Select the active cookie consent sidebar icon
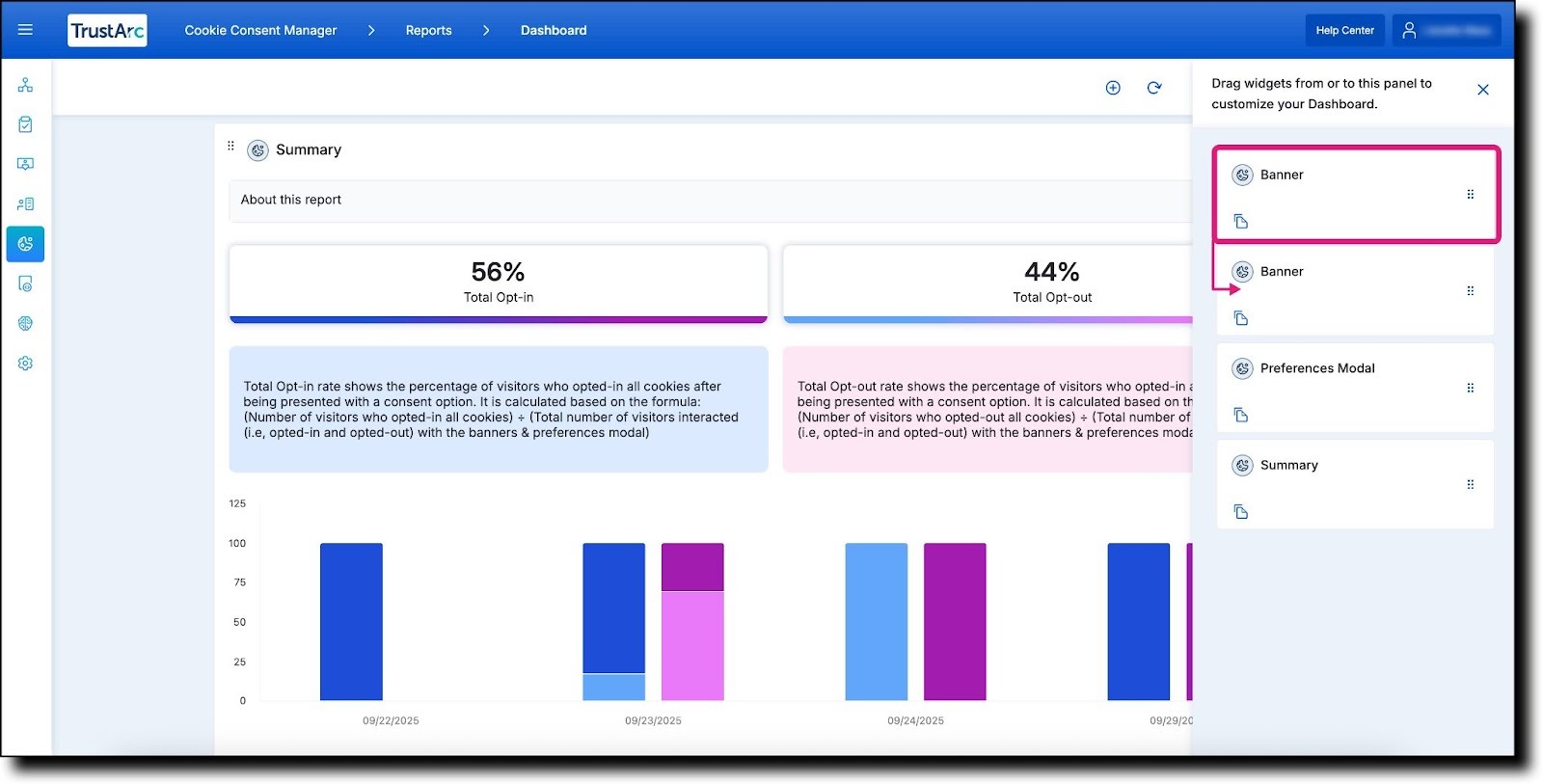The width and height of the screenshot is (1543, 784). 25,244
